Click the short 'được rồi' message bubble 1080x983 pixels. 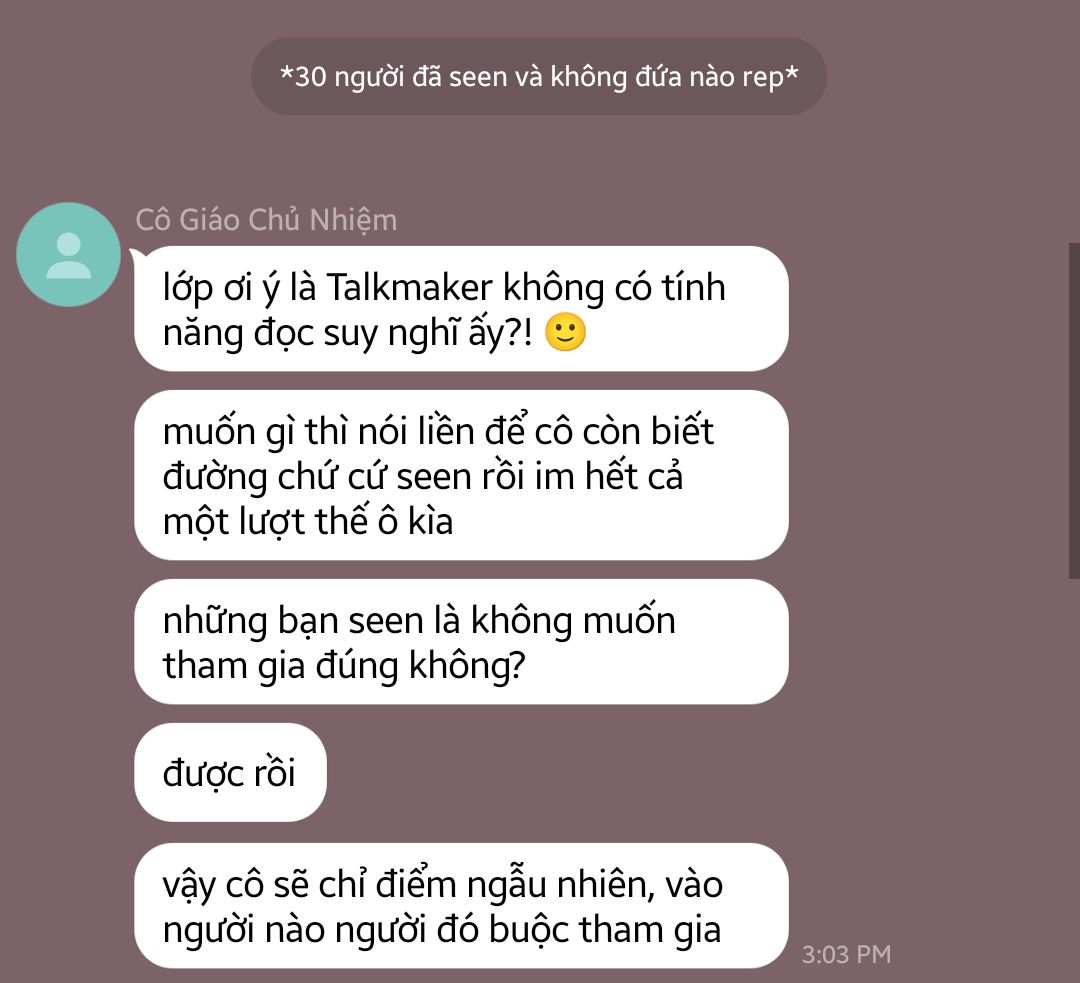tap(230, 772)
